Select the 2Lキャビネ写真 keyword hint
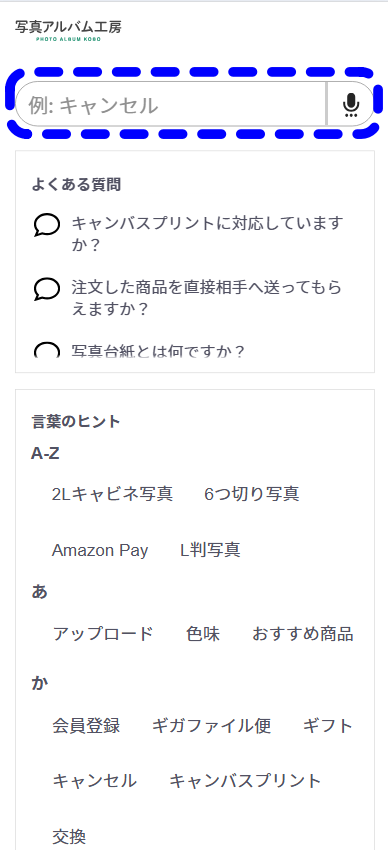 (112, 494)
